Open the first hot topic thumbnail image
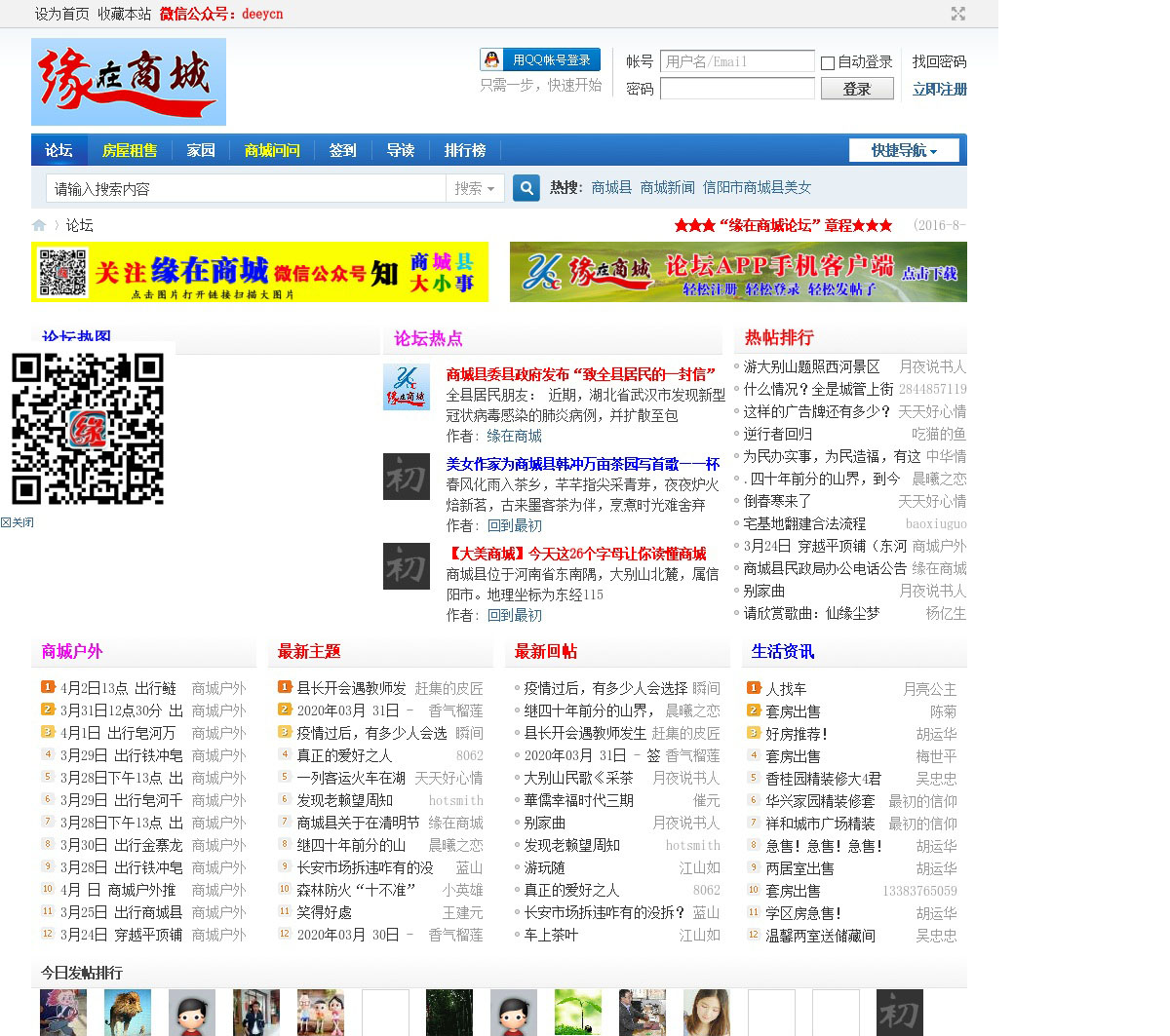The image size is (1170, 1036). coord(406,387)
